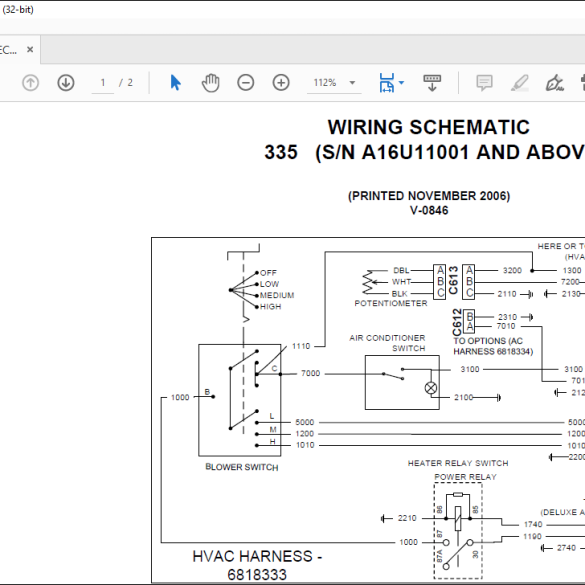The width and height of the screenshot is (585, 585).
Task: Click the HVAC HARNESS - 6818333 text
Action: [x=257, y=565]
